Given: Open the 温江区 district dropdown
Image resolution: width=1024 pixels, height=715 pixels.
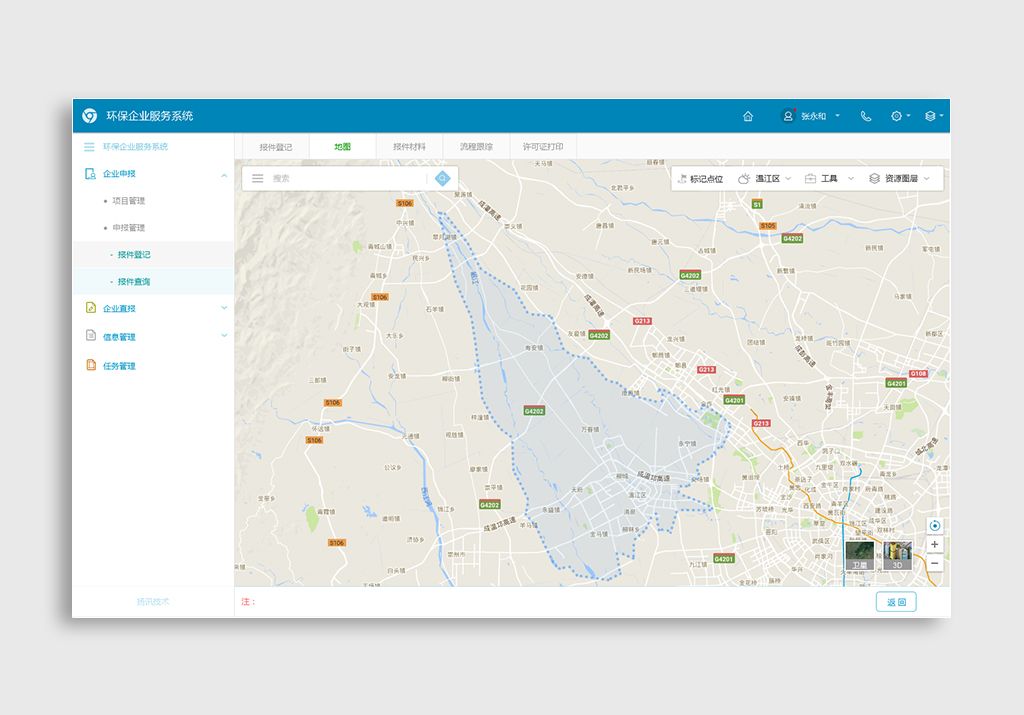Looking at the screenshot, I should pyautogui.click(x=788, y=178).
